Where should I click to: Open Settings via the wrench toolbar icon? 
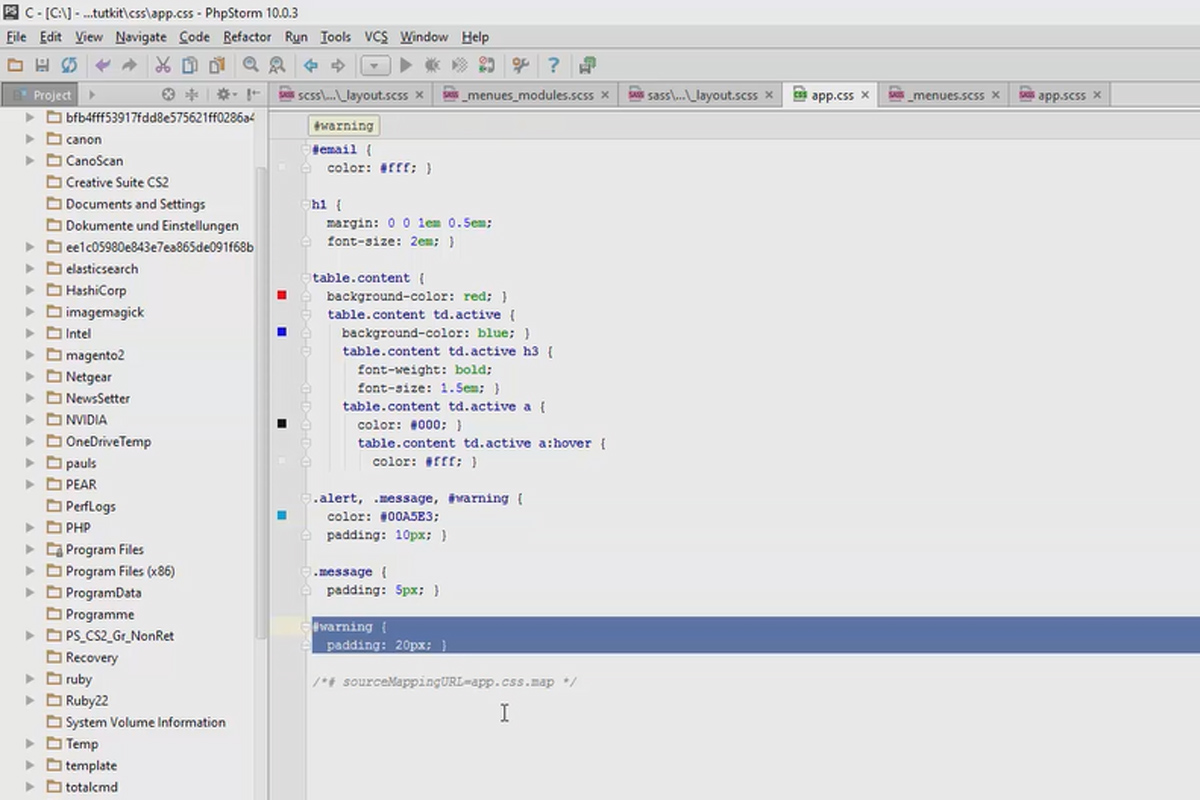point(520,64)
